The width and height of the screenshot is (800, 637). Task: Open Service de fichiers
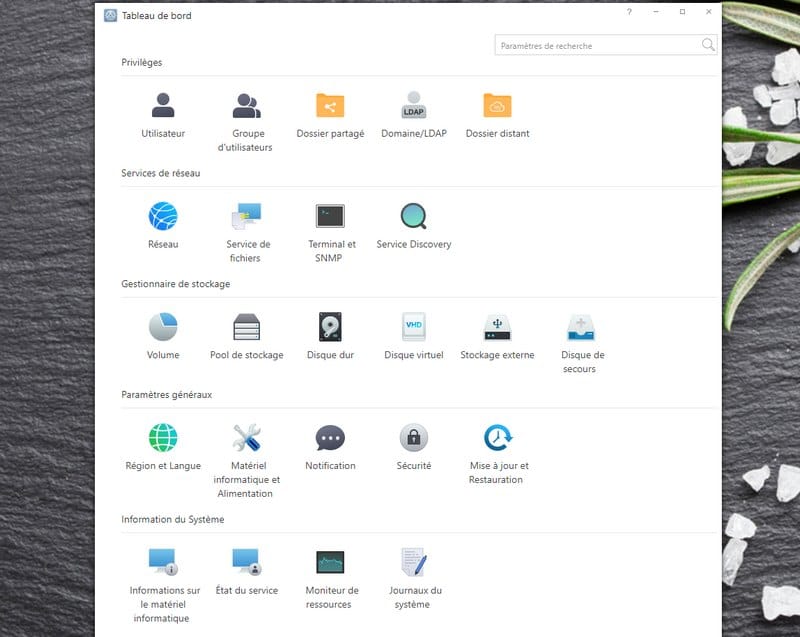click(x=247, y=216)
